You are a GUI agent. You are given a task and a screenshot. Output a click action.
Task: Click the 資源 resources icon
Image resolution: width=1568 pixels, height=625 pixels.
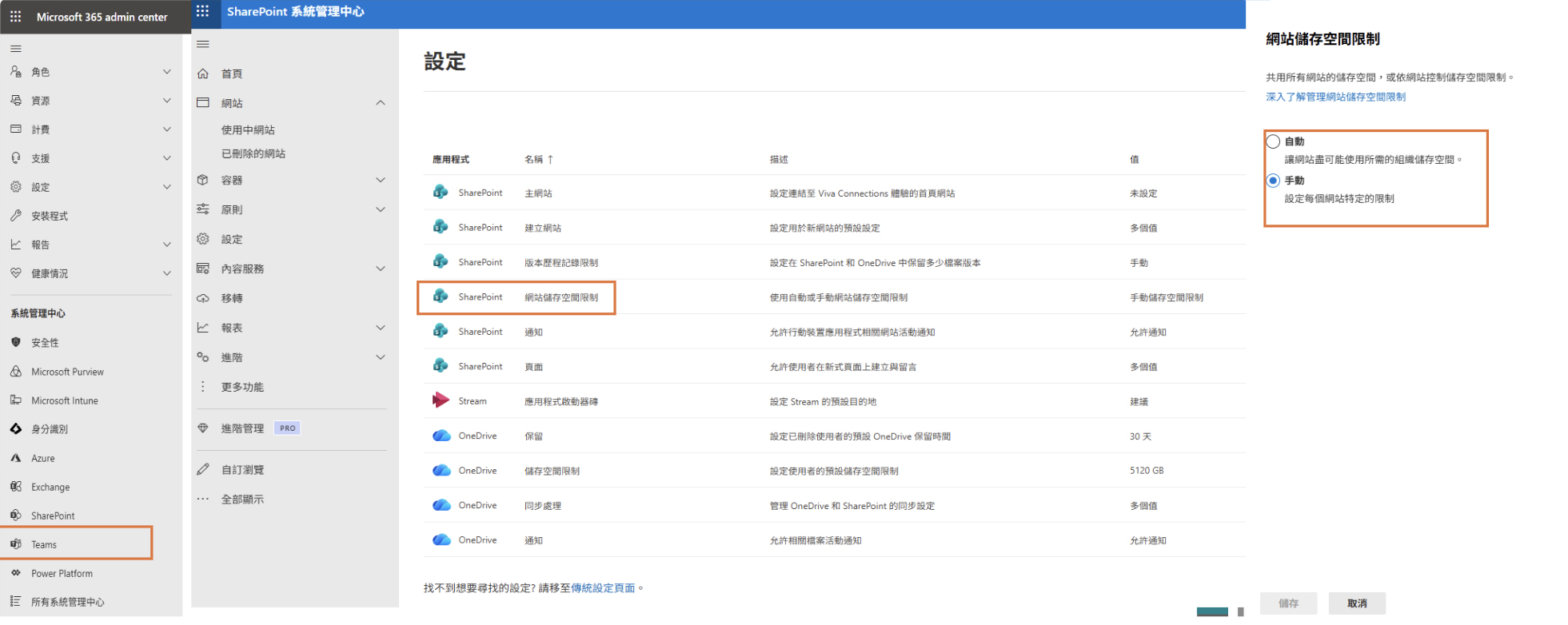(x=15, y=100)
